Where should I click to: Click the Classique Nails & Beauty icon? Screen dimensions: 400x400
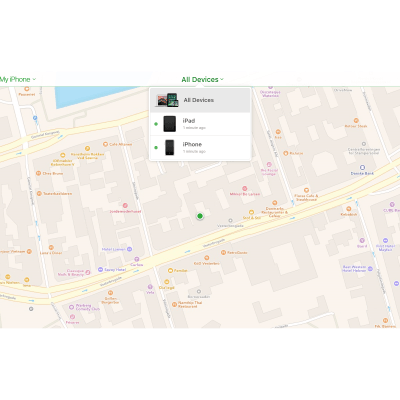(88, 272)
